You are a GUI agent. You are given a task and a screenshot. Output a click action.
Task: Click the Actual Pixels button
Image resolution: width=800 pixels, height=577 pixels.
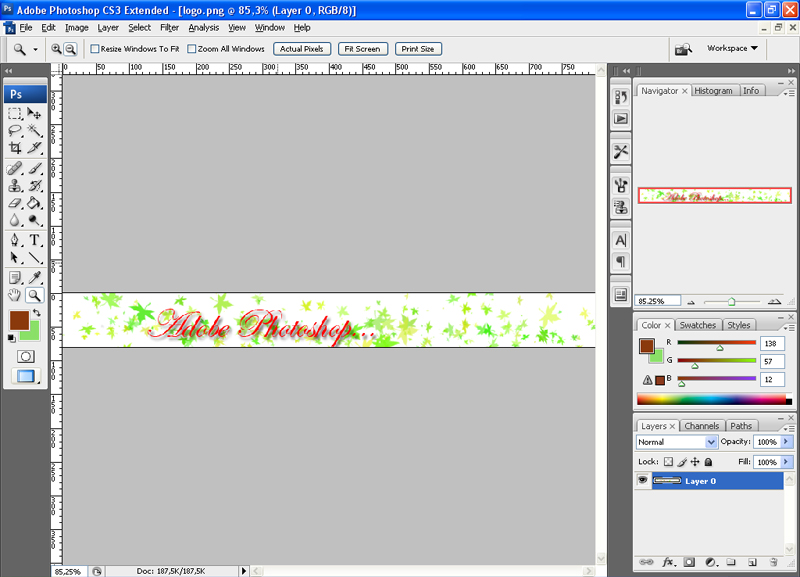click(x=302, y=49)
